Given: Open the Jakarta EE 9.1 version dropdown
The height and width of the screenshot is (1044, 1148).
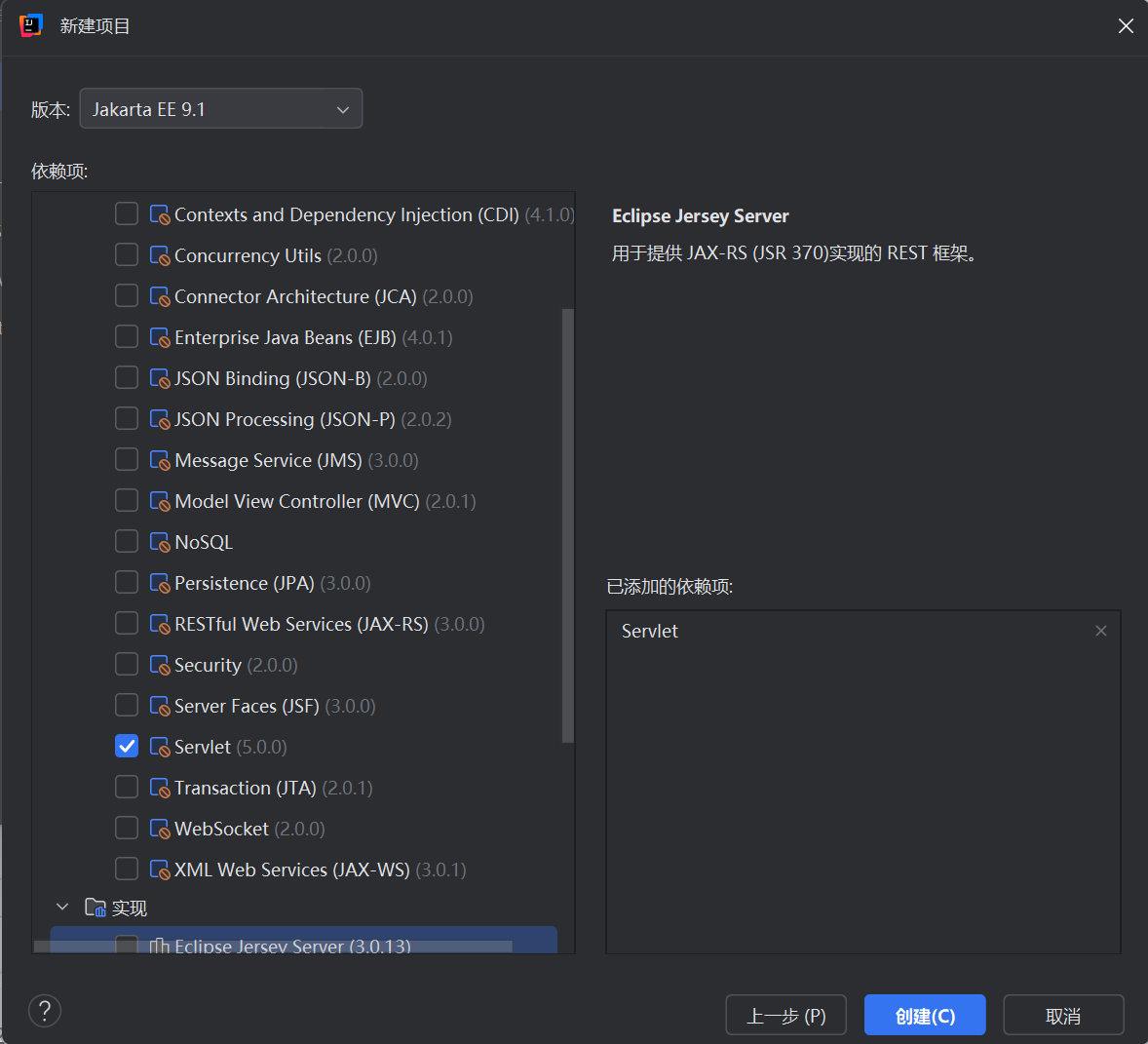Looking at the screenshot, I should click(x=221, y=108).
